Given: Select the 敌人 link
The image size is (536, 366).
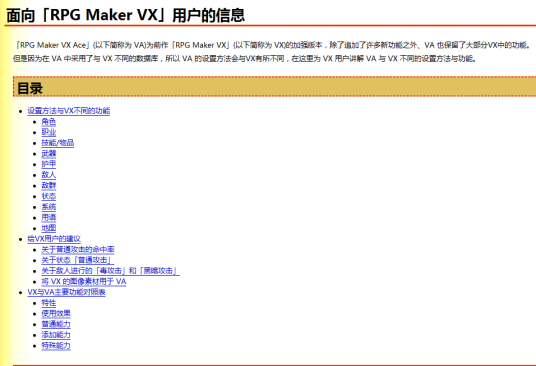Looking at the screenshot, I should pyautogui.click(x=49, y=175).
